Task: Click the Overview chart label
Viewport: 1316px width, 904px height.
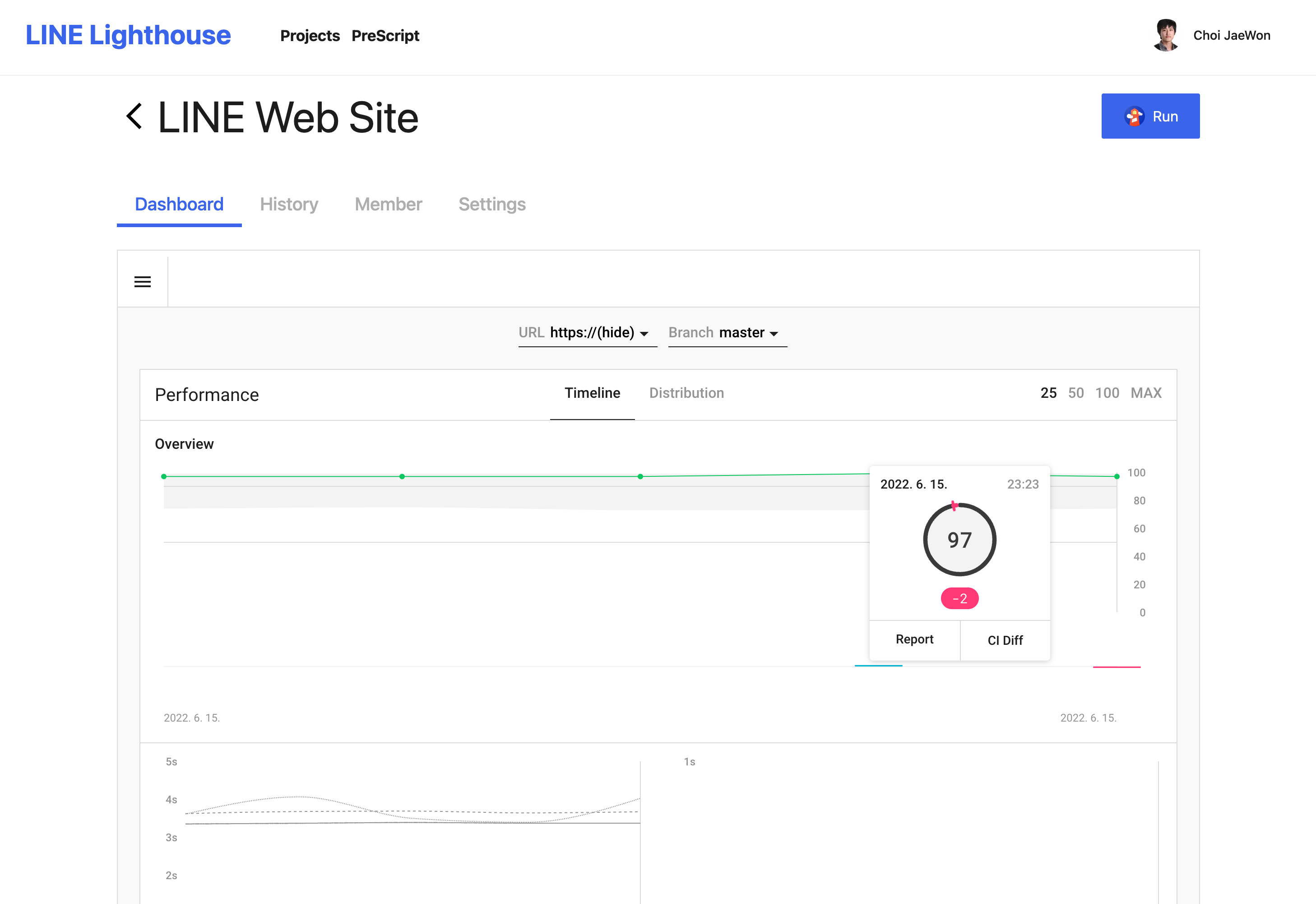Action: click(x=184, y=444)
